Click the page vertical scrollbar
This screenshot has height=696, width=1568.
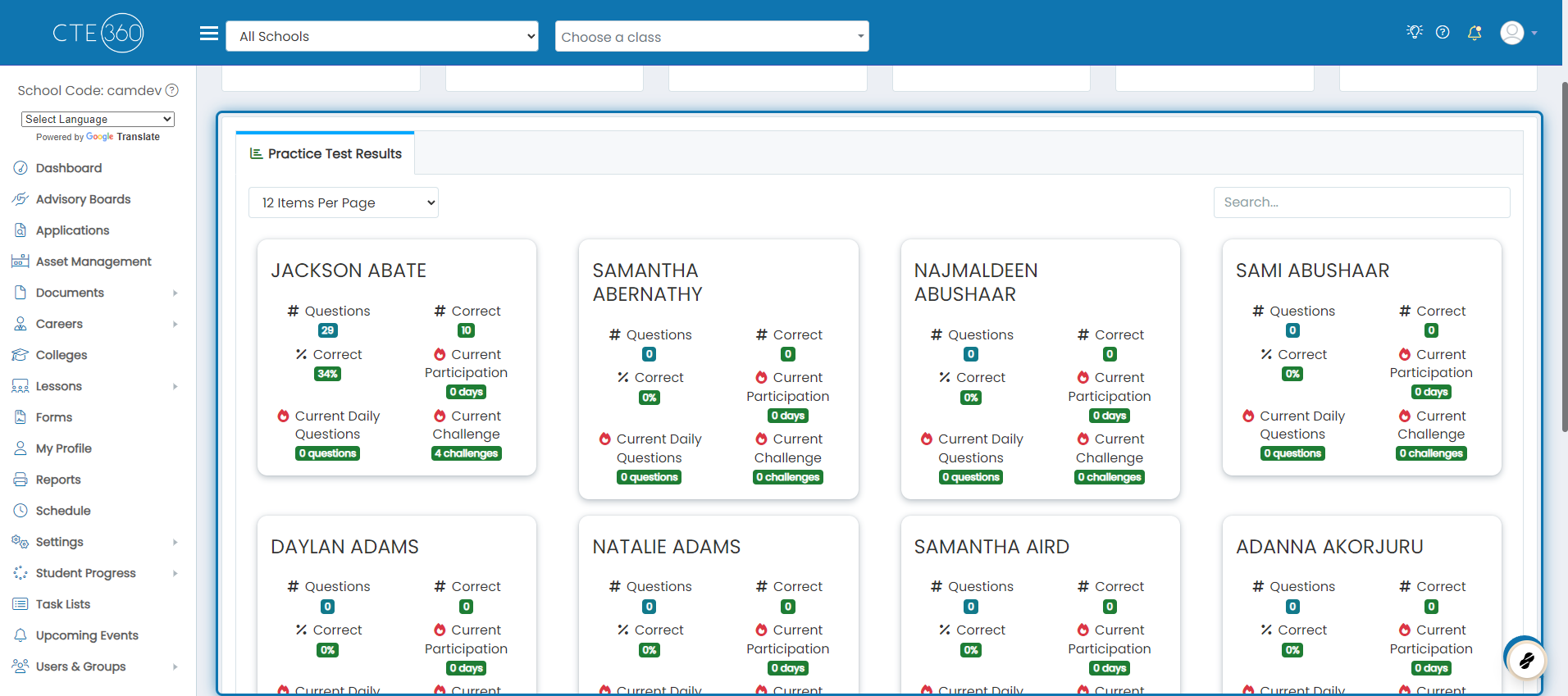point(1565,257)
